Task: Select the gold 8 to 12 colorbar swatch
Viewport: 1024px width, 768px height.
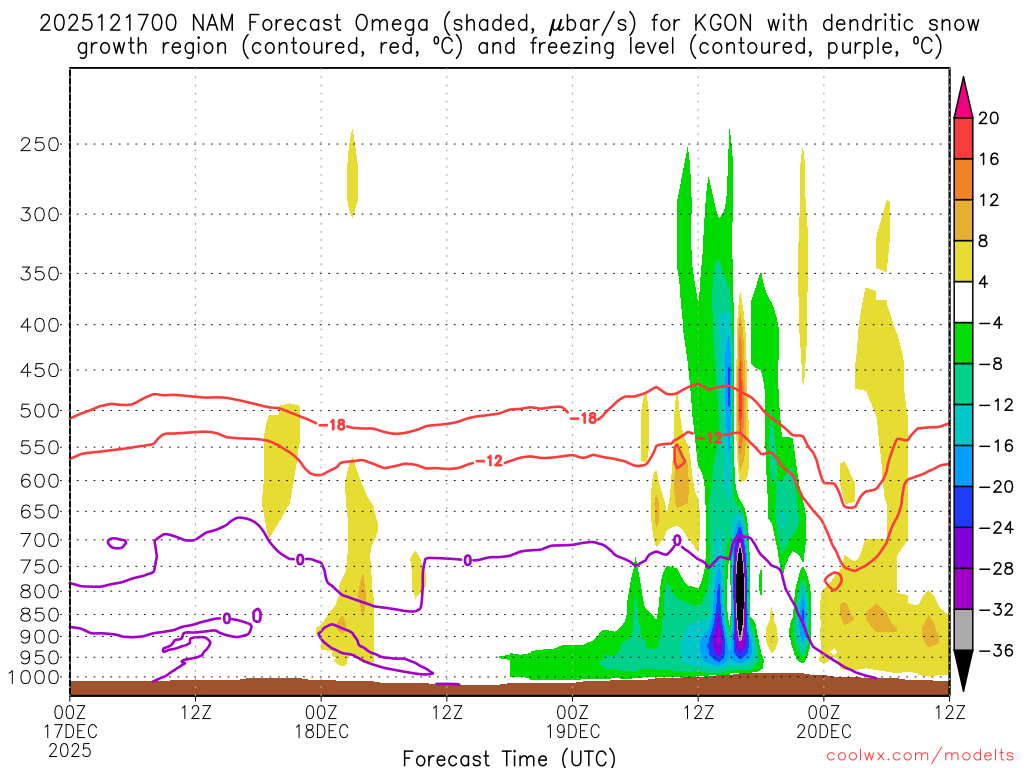Action: click(963, 220)
